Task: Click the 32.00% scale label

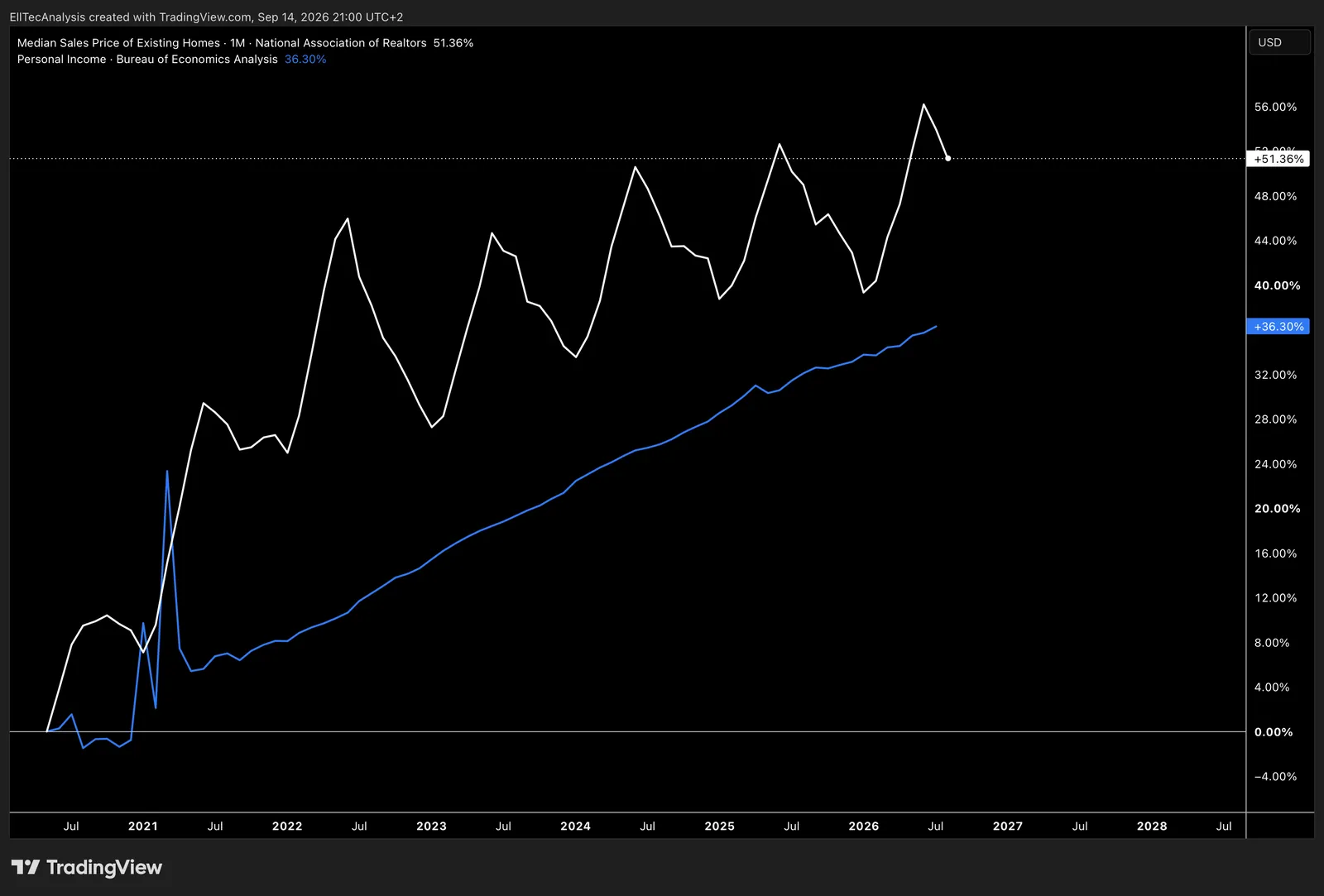Action: click(1275, 375)
